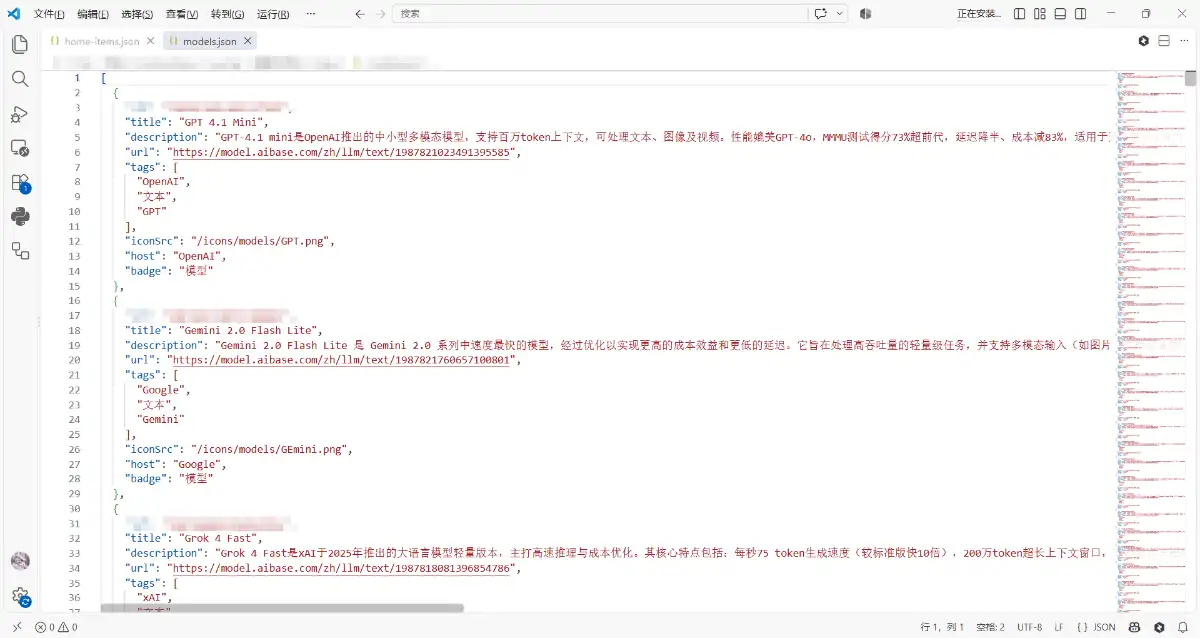Viewport: 1200px width, 638px height.
Task: Open the bottom activity bar view icon above account
Action: [19, 250]
